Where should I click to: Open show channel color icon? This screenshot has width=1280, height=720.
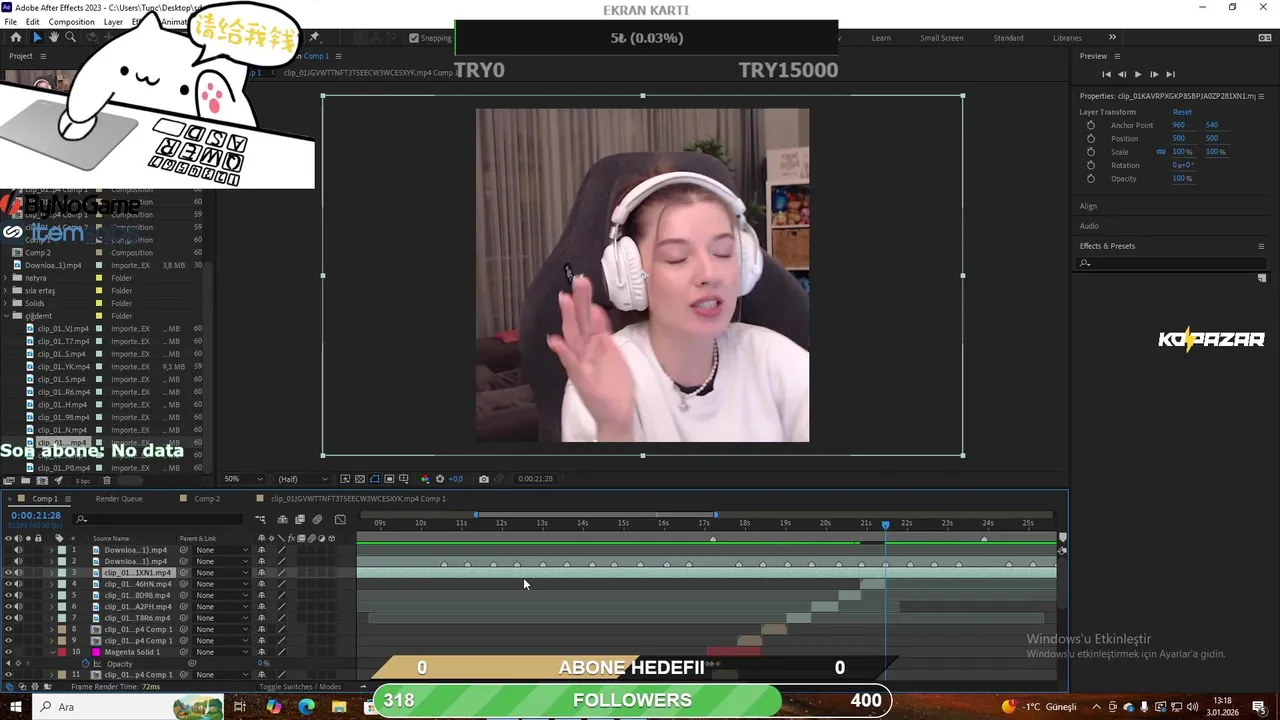pyautogui.click(x=425, y=479)
